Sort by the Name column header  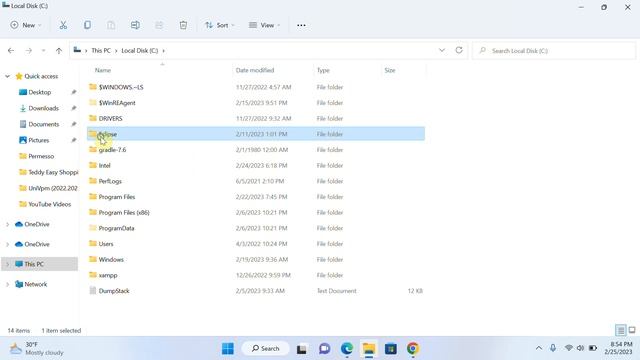102,70
